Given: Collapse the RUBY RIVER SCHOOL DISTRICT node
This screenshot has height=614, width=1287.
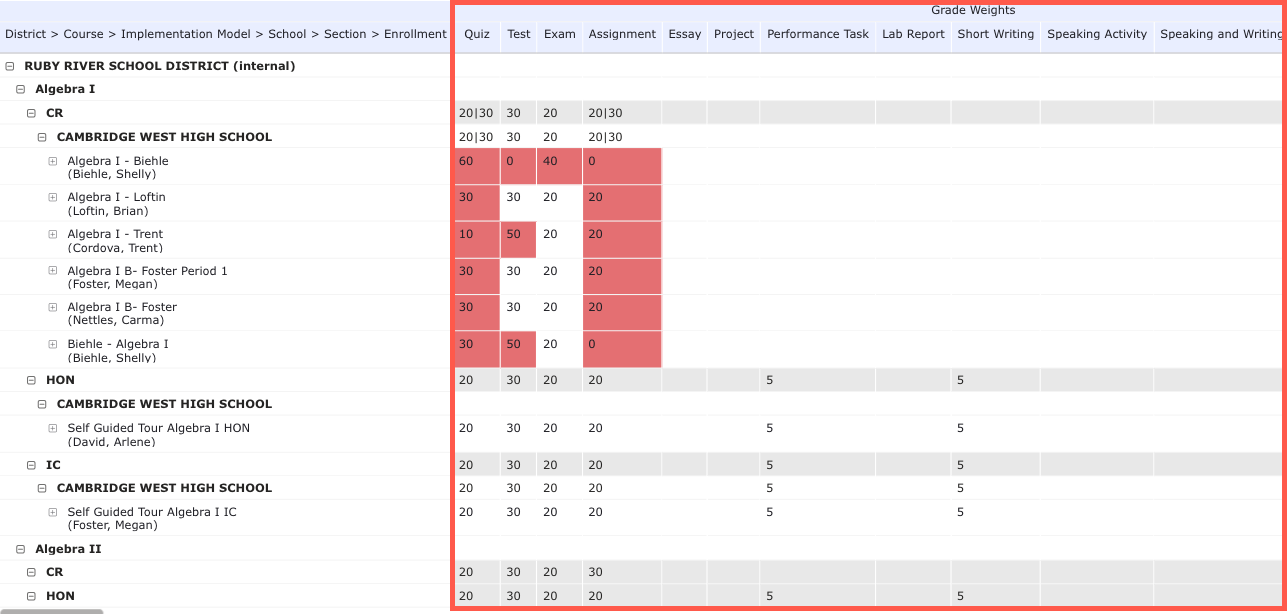Looking at the screenshot, I should (x=9, y=65).
